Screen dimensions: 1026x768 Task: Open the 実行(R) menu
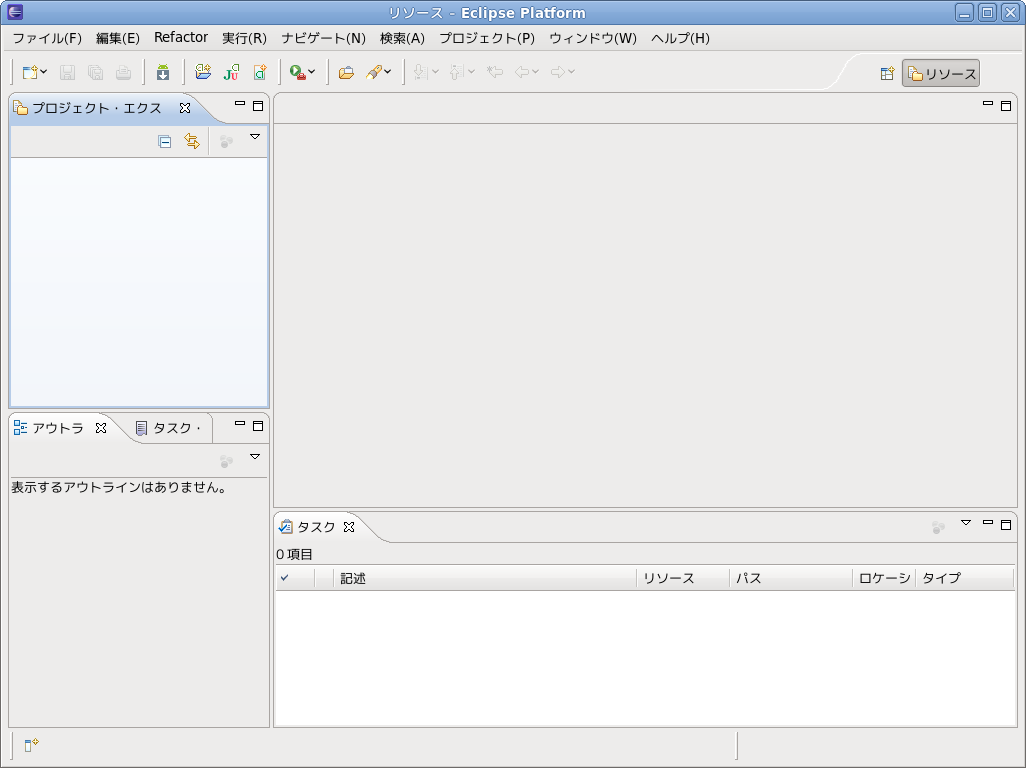[x=244, y=38]
